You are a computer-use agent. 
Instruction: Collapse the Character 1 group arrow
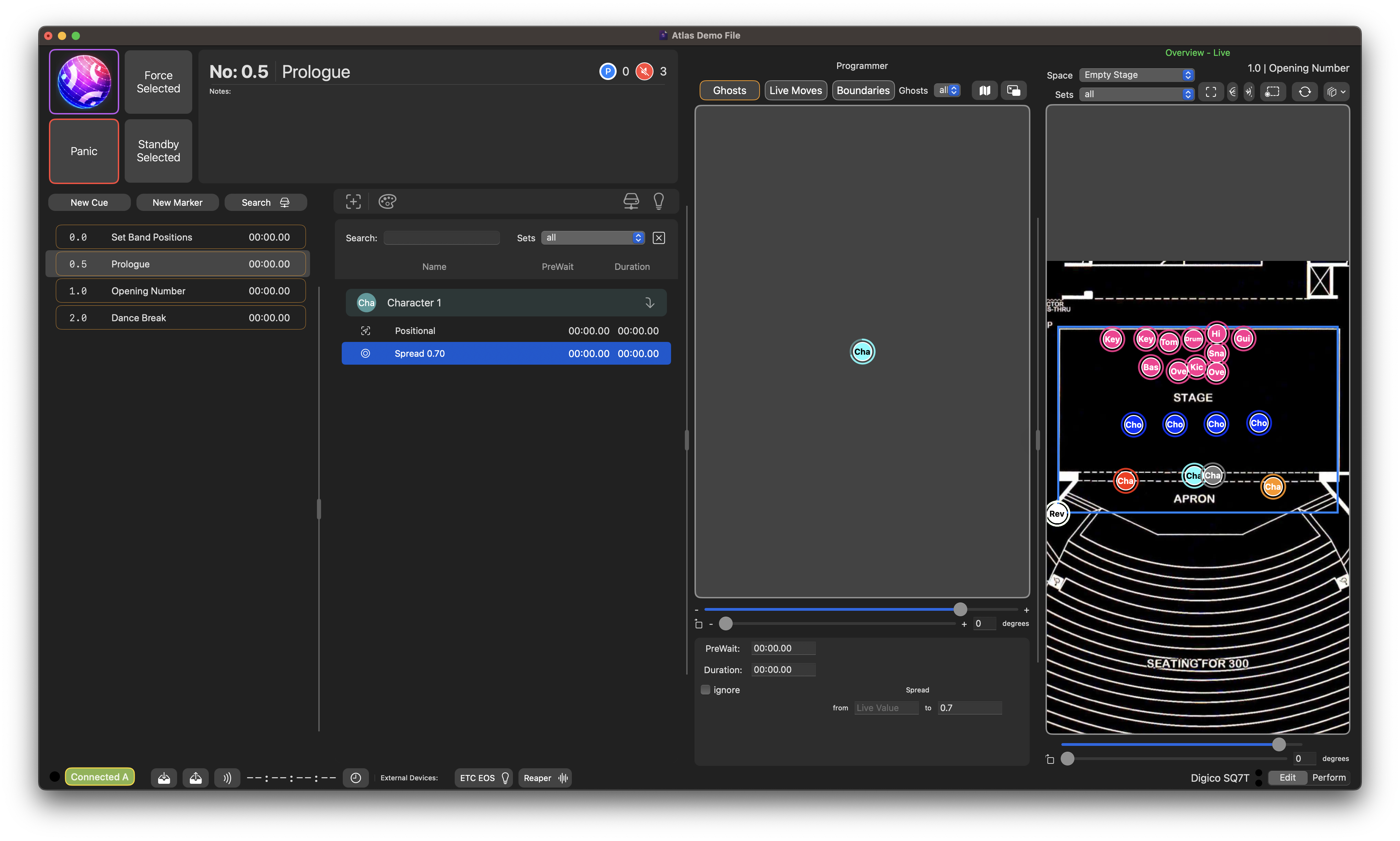[650, 303]
